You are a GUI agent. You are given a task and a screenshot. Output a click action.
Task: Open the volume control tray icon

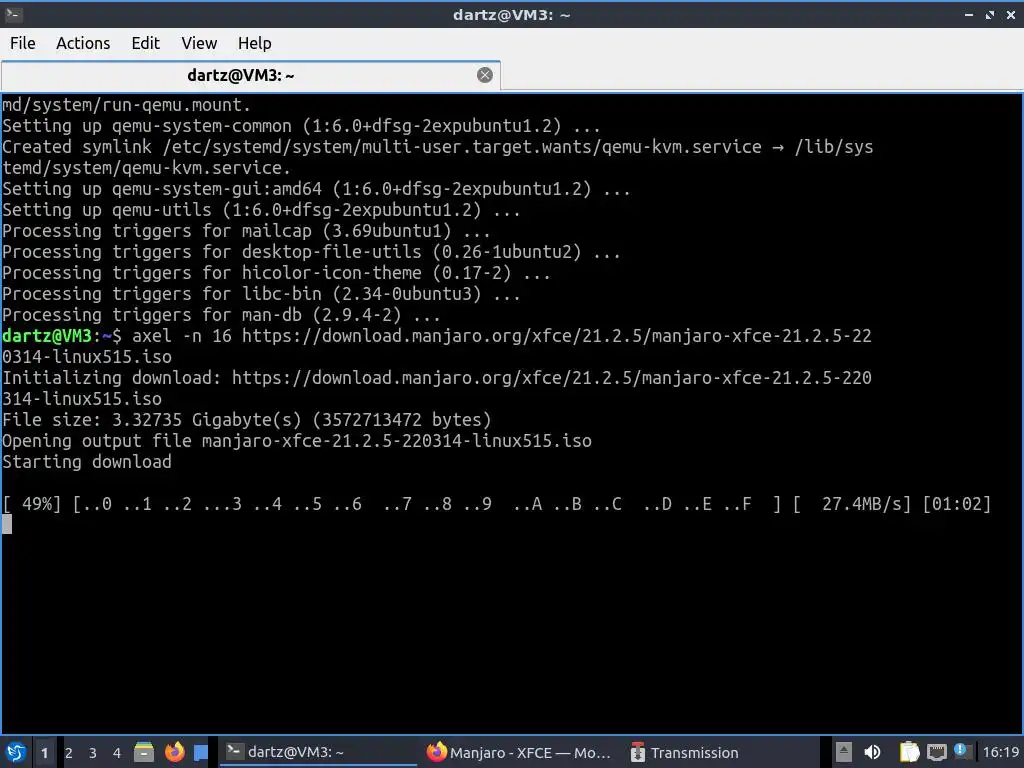point(872,752)
